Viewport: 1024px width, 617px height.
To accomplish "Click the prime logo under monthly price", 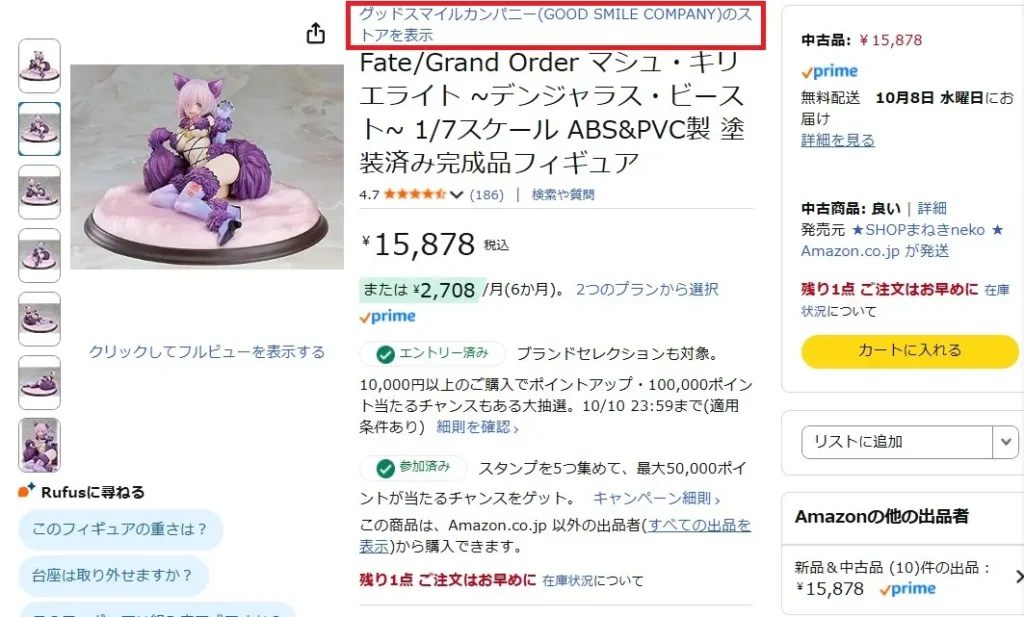I will [x=387, y=317].
